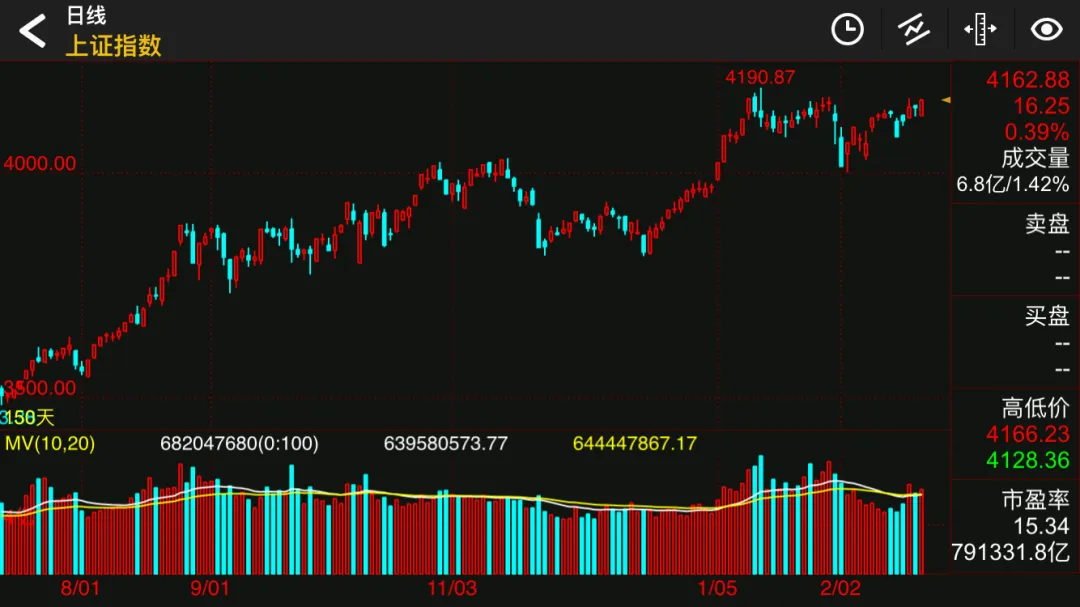
Task: Tap the low price 4128.36
Action: [1028, 460]
